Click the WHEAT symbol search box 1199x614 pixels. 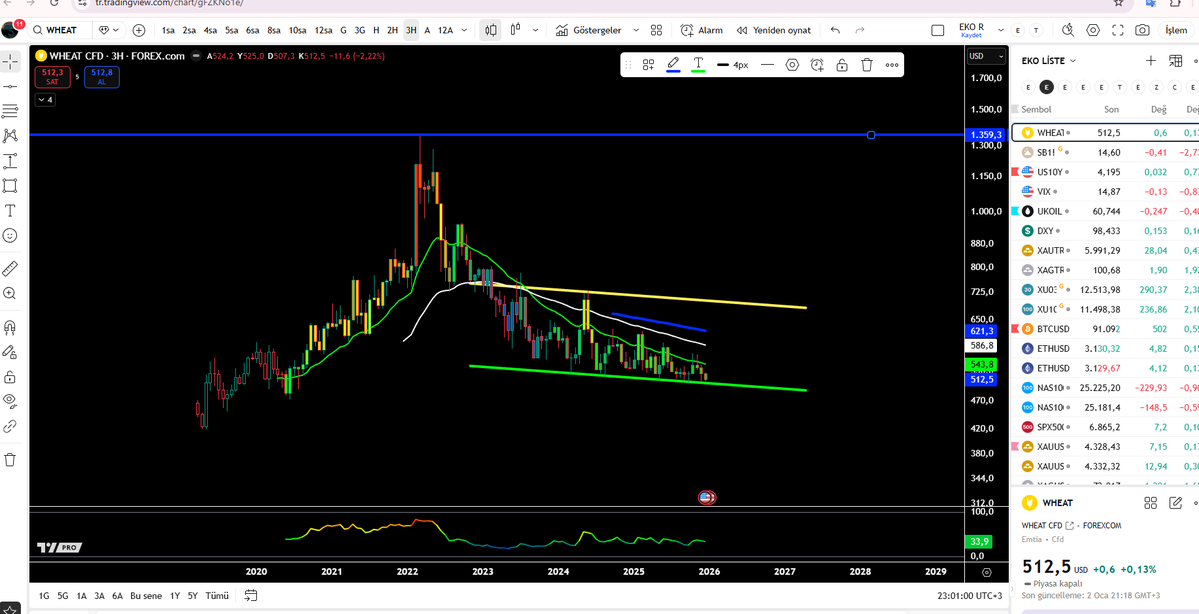[x=60, y=31]
